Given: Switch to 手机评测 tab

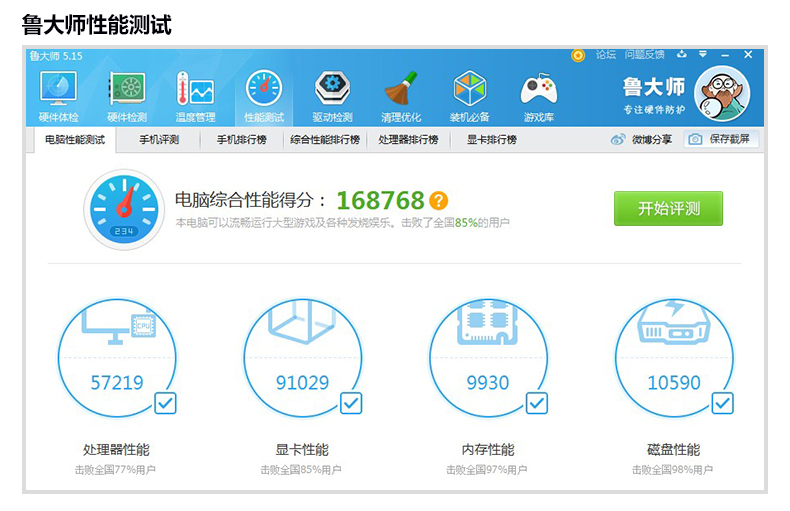Looking at the screenshot, I should pos(159,140).
